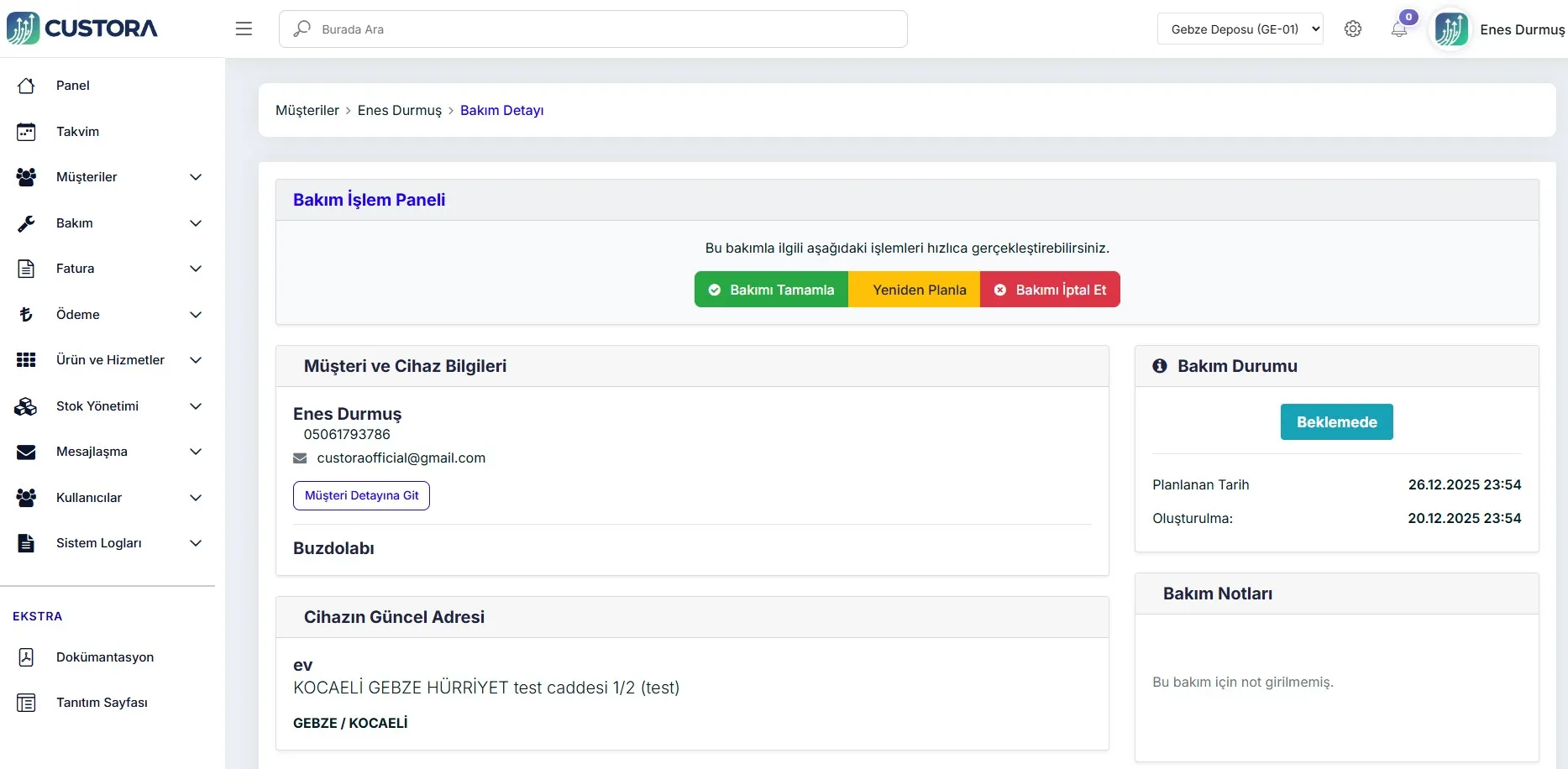Viewport: 1568px width, 769px height.
Task: Click the Dokümantasyon document icon
Action: click(26, 657)
